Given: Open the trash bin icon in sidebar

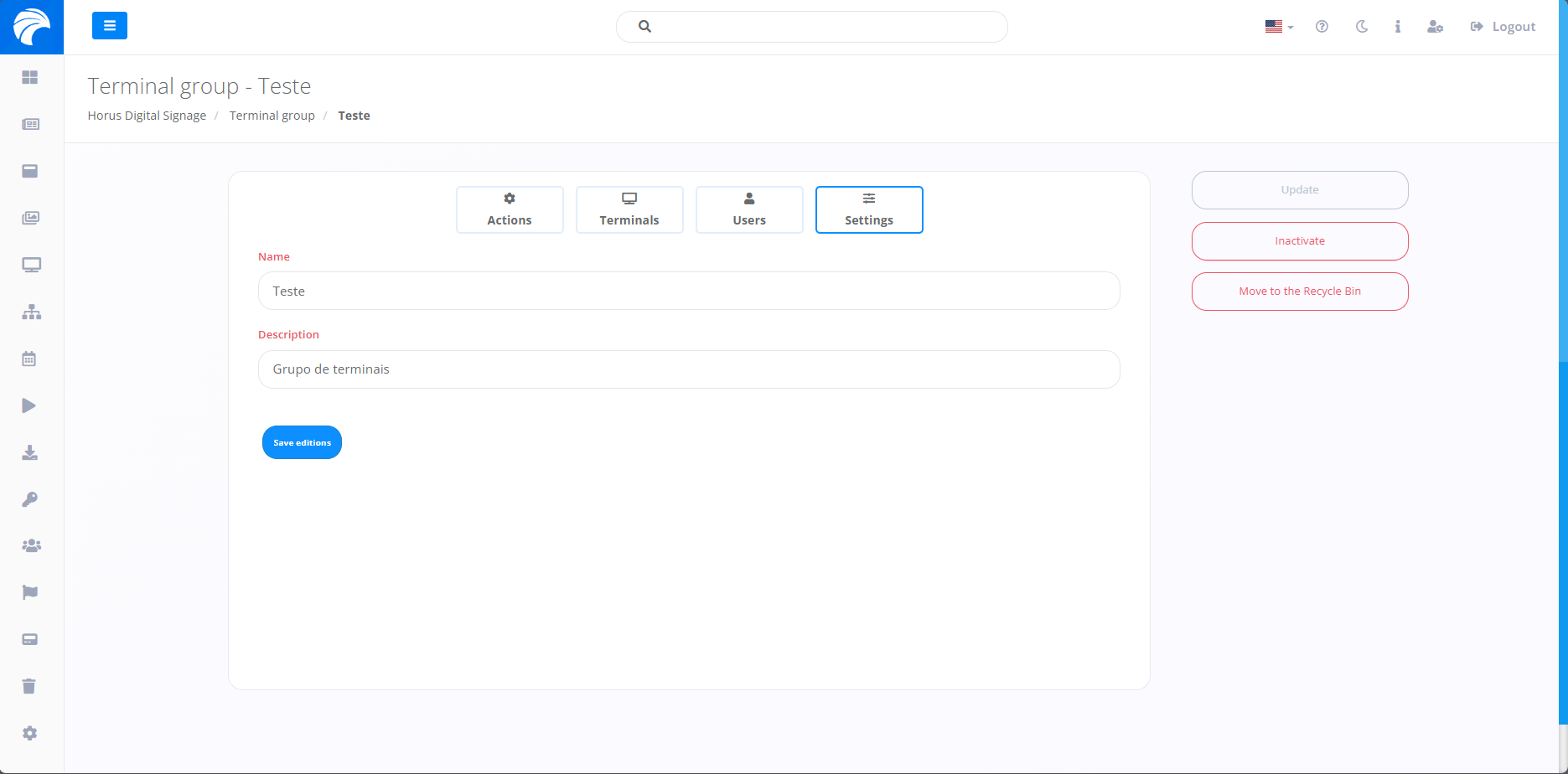Looking at the screenshot, I should (x=29, y=687).
